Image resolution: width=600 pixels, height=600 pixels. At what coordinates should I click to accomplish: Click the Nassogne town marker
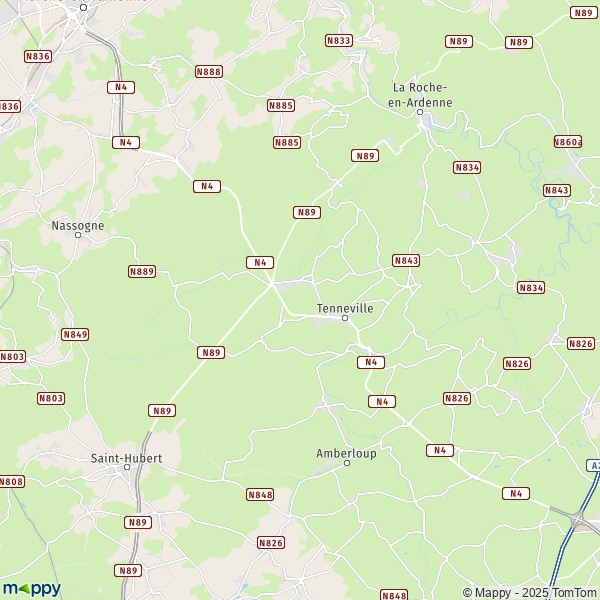click(78, 235)
